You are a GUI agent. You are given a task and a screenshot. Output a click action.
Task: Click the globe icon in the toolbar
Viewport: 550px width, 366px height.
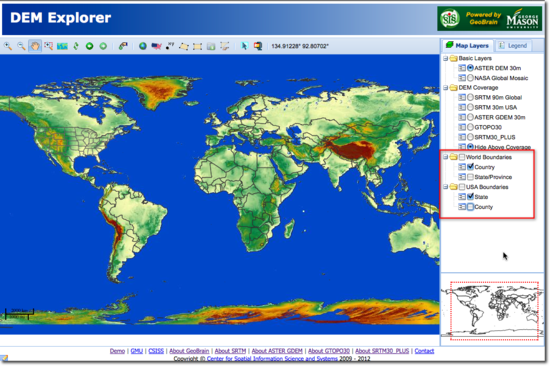pos(142,46)
